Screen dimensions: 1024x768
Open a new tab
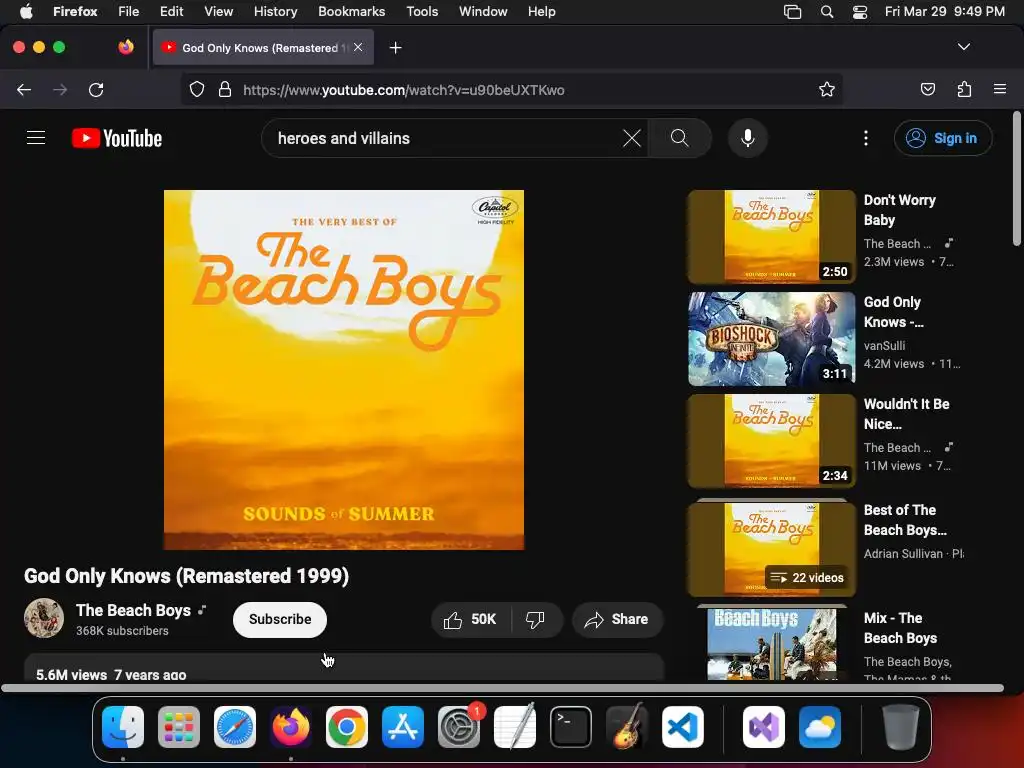pyautogui.click(x=395, y=48)
